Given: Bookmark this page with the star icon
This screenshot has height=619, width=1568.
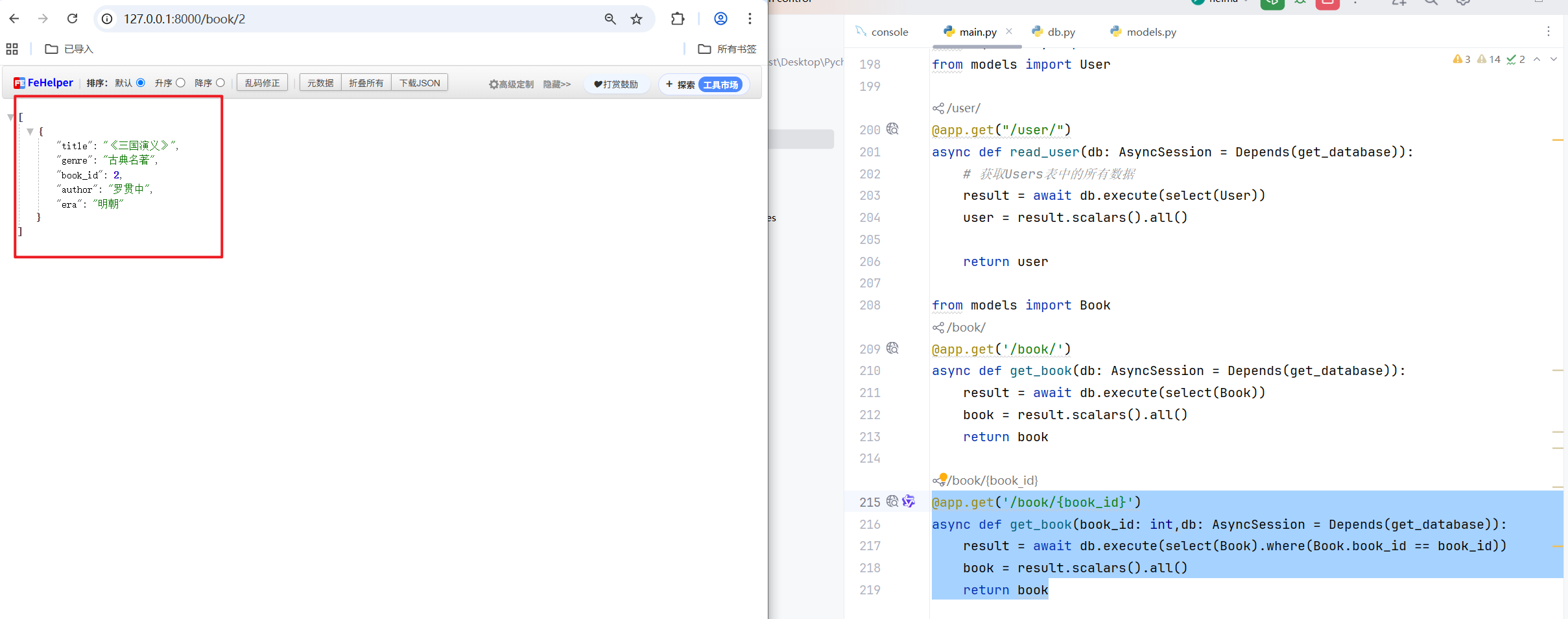Looking at the screenshot, I should pos(636,19).
